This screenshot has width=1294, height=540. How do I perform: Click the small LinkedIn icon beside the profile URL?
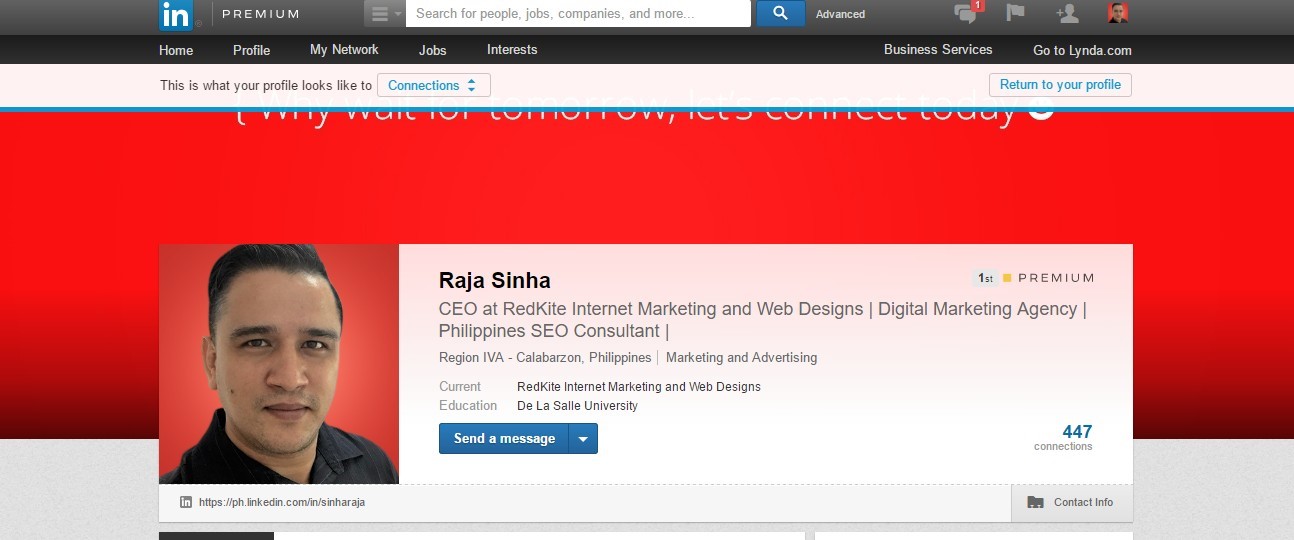(186, 502)
